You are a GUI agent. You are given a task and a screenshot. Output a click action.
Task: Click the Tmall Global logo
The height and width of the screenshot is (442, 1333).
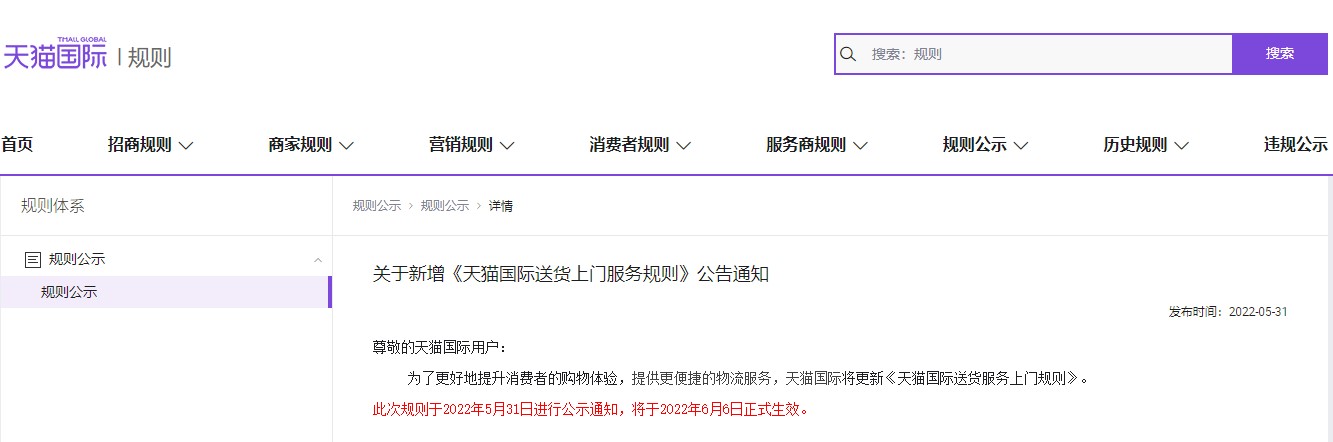(x=54, y=54)
